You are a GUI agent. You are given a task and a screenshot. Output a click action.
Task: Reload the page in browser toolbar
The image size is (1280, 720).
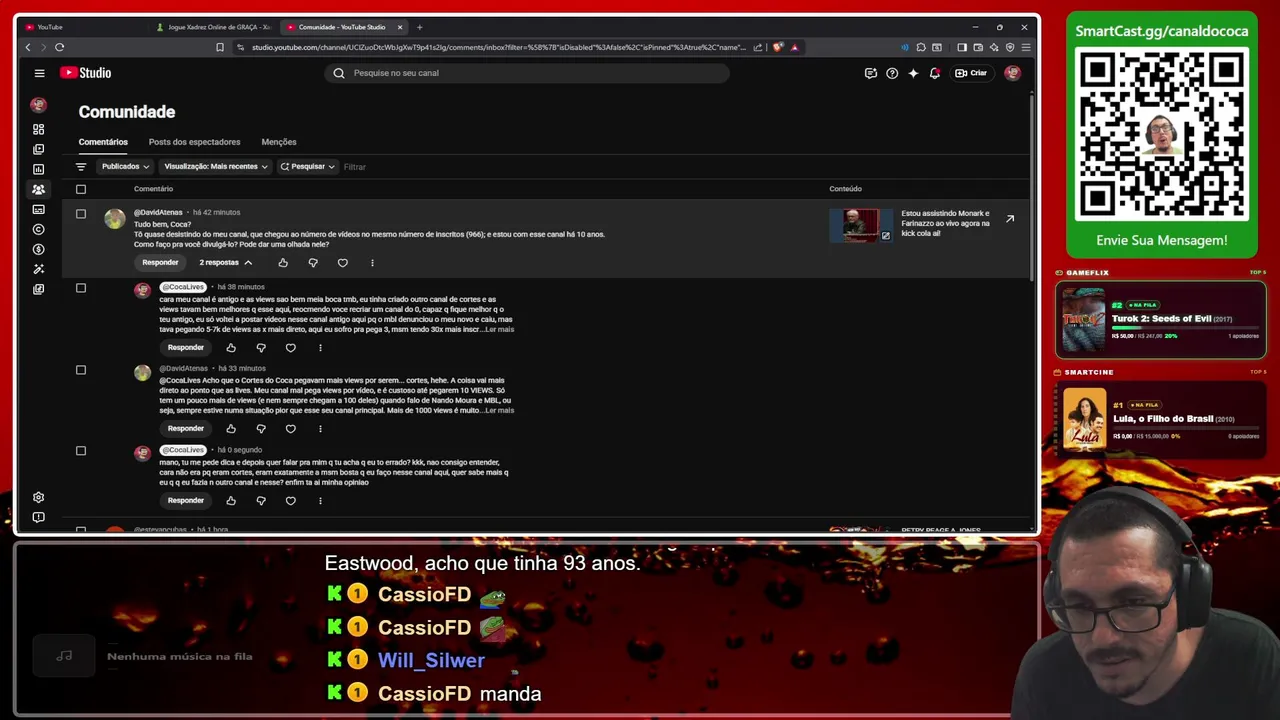coord(60,47)
